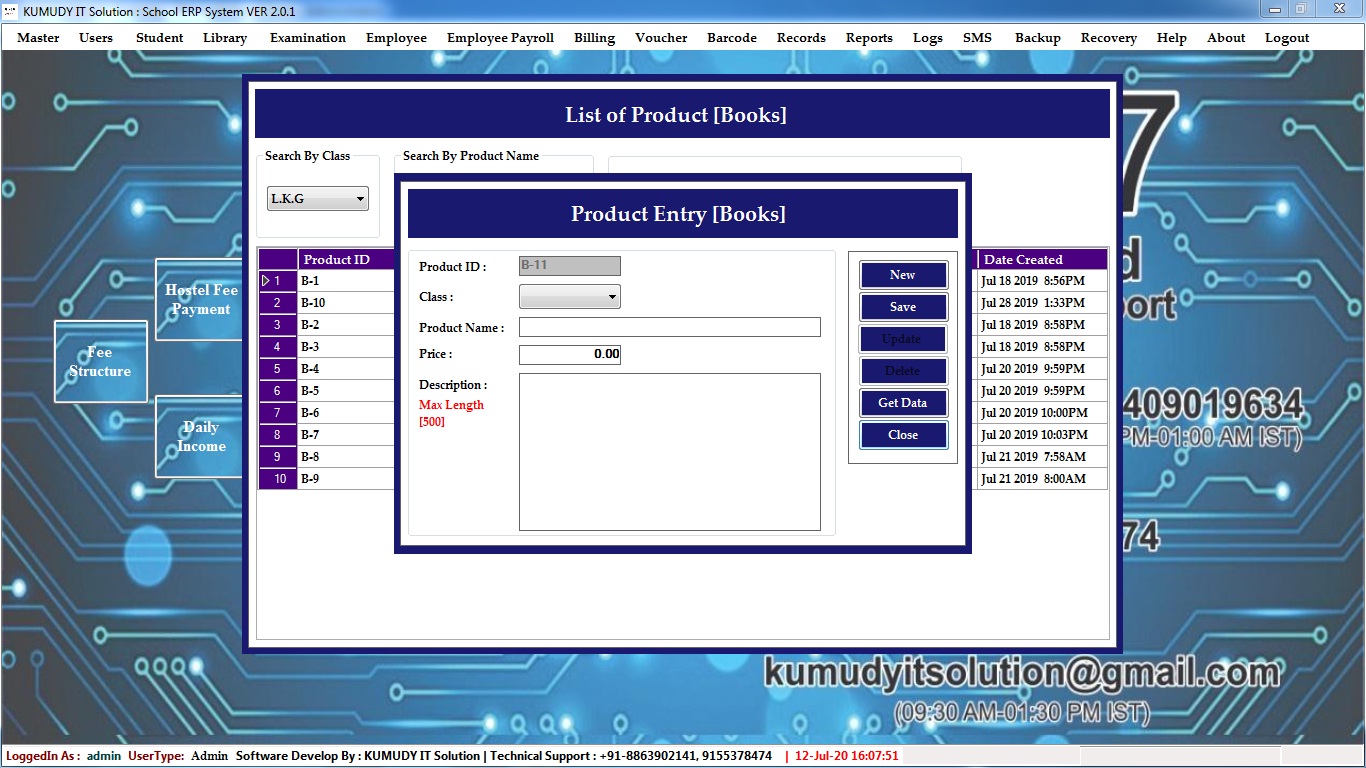Open the Examination menu

point(307,38)
